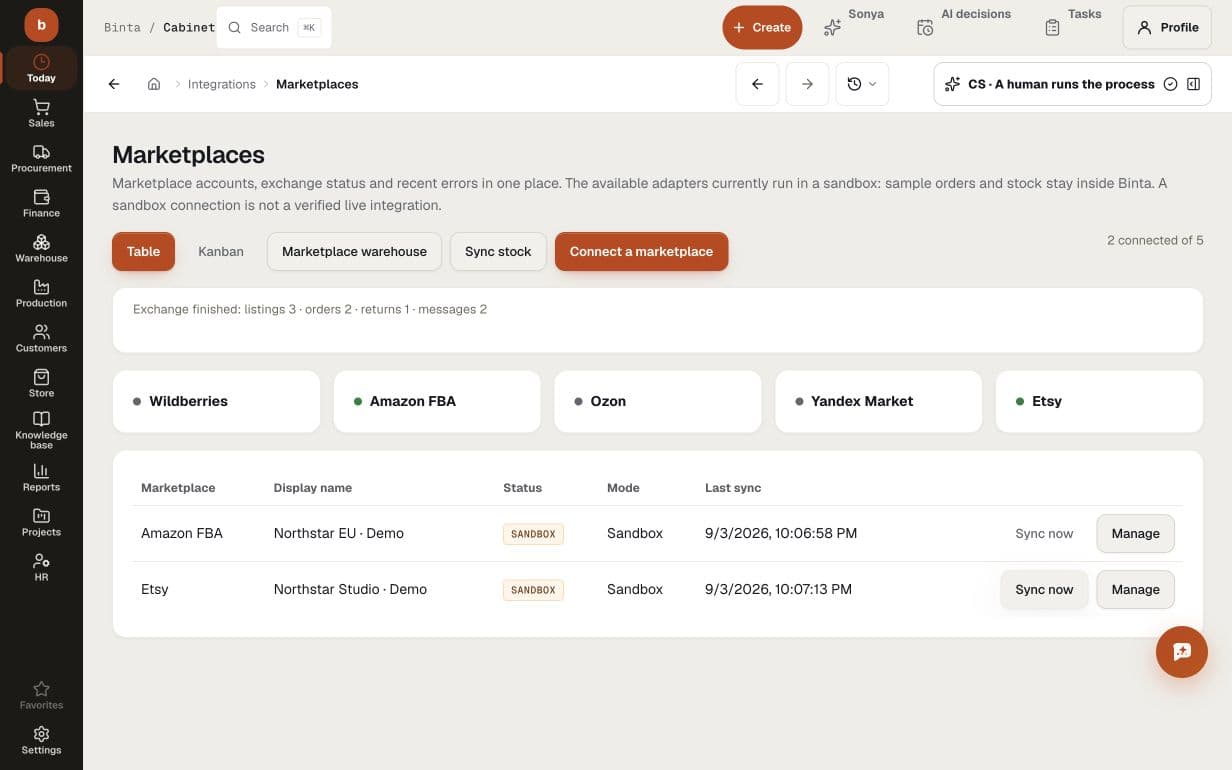
Task: Click SANDBOX badge in Amazon FBA row
Action: (x=533, y=534)
